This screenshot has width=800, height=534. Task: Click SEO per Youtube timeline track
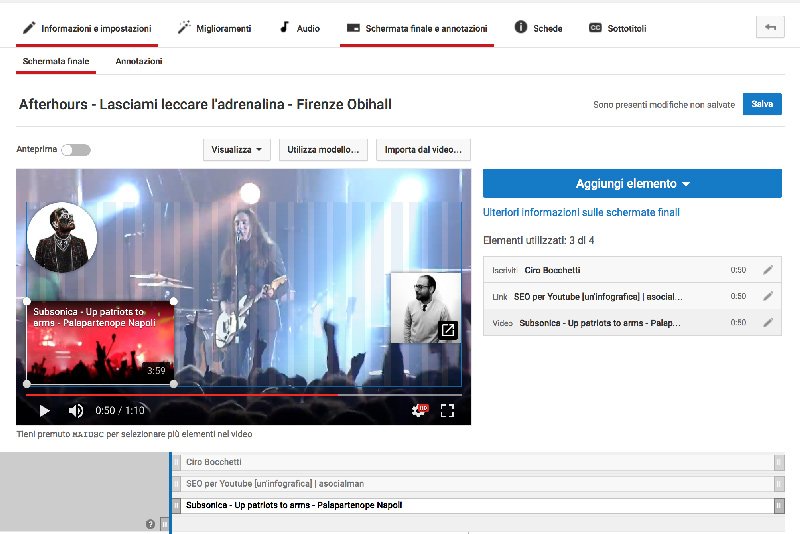478,484
